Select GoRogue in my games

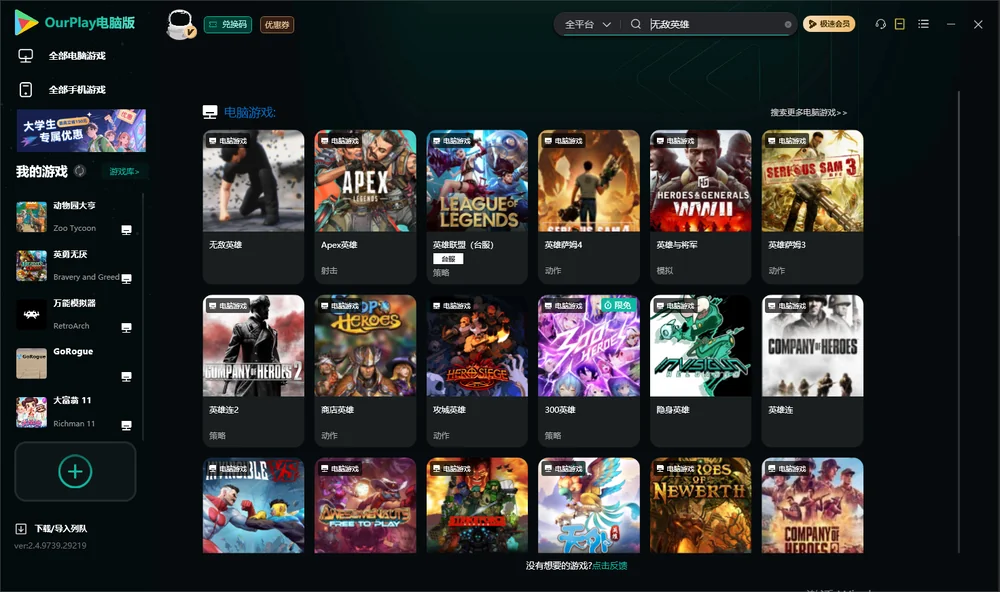(75, 364)
